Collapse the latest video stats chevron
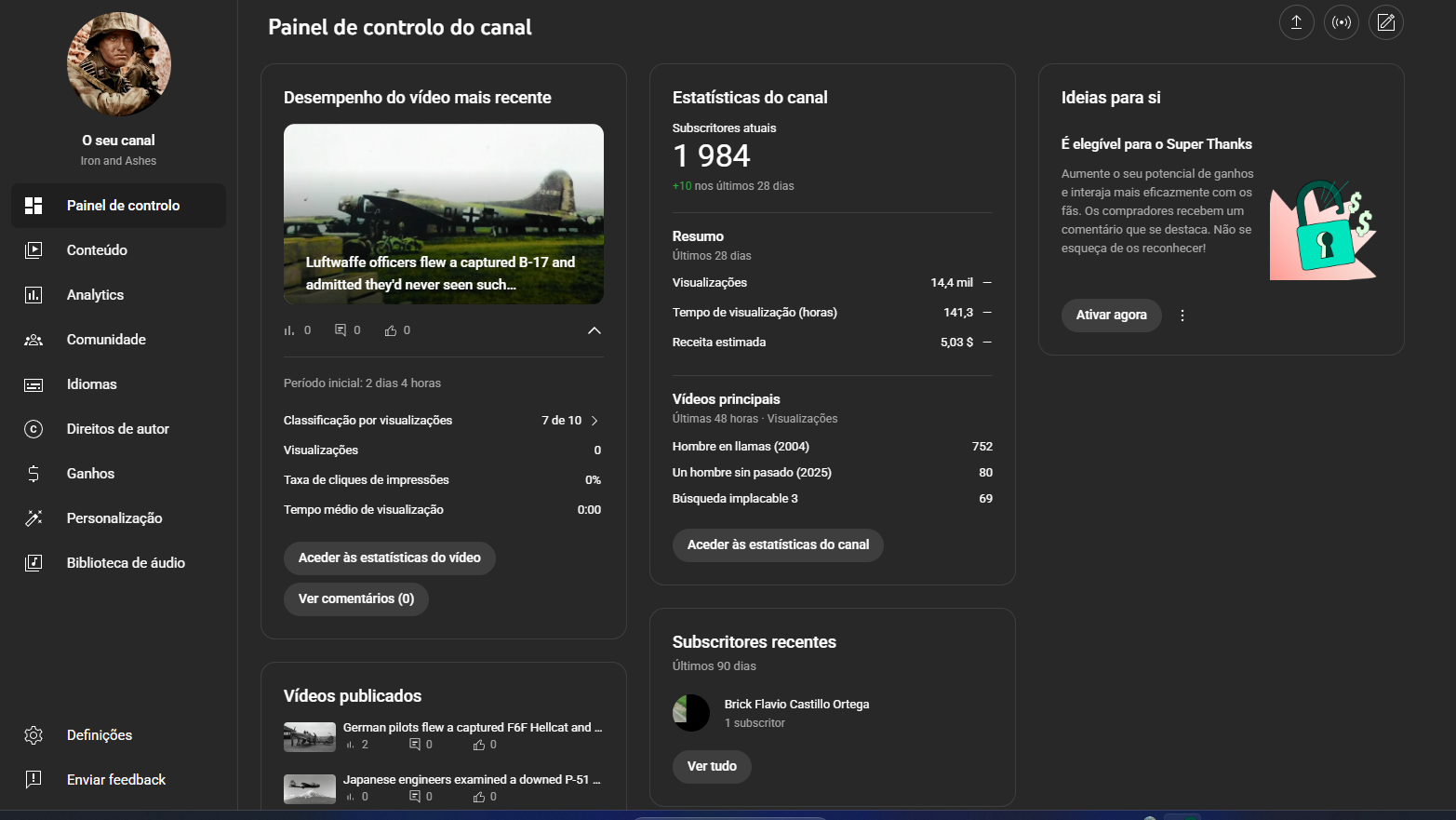This screenshot has width=1456, height=820. pyautogui.click(x=594, y=330)
